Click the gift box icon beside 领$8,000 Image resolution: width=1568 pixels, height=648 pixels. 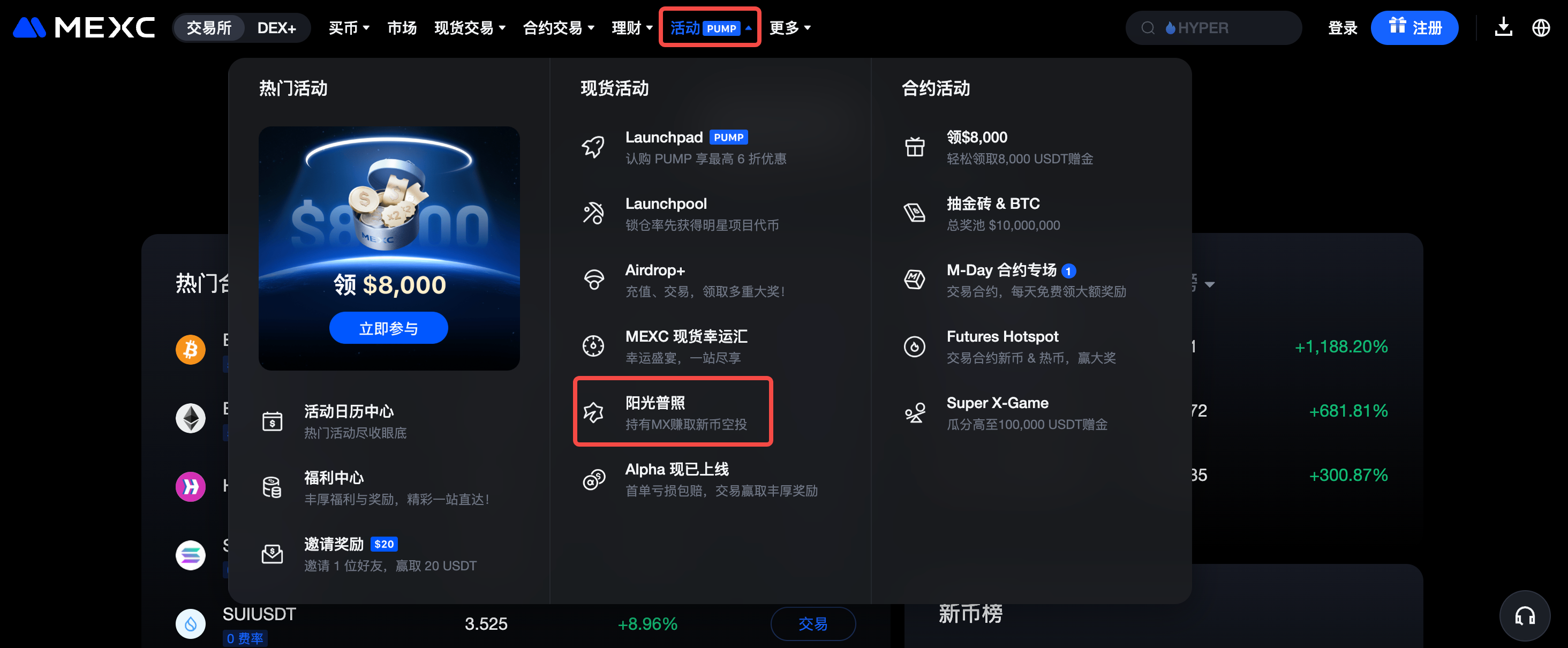pos(914,147)
